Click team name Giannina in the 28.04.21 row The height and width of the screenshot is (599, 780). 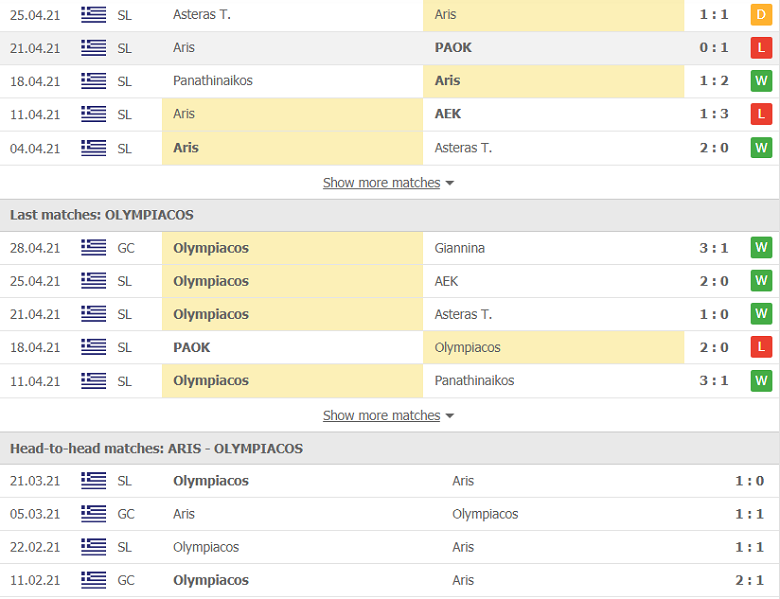pyautogui.click(x=460, y=248)
